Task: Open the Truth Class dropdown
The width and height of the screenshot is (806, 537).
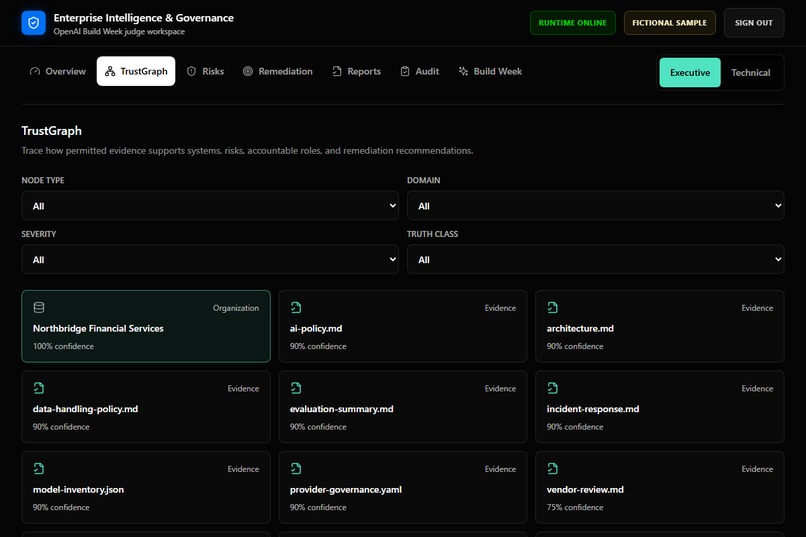Action: pyautogui.click(x=595, y=260)
